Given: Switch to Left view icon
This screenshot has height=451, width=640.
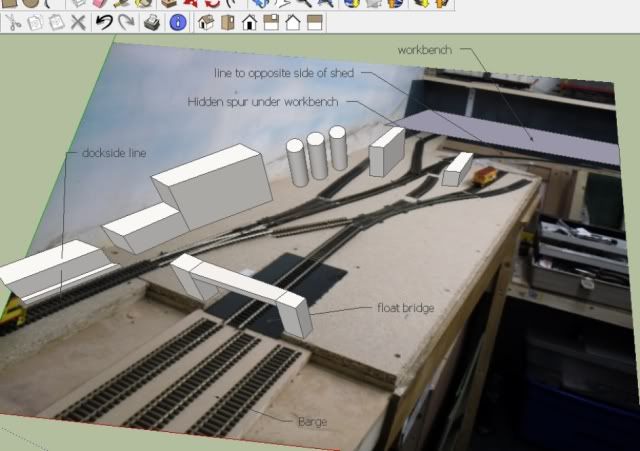Looking at the screenshot, I should click(x=315, y=22).
